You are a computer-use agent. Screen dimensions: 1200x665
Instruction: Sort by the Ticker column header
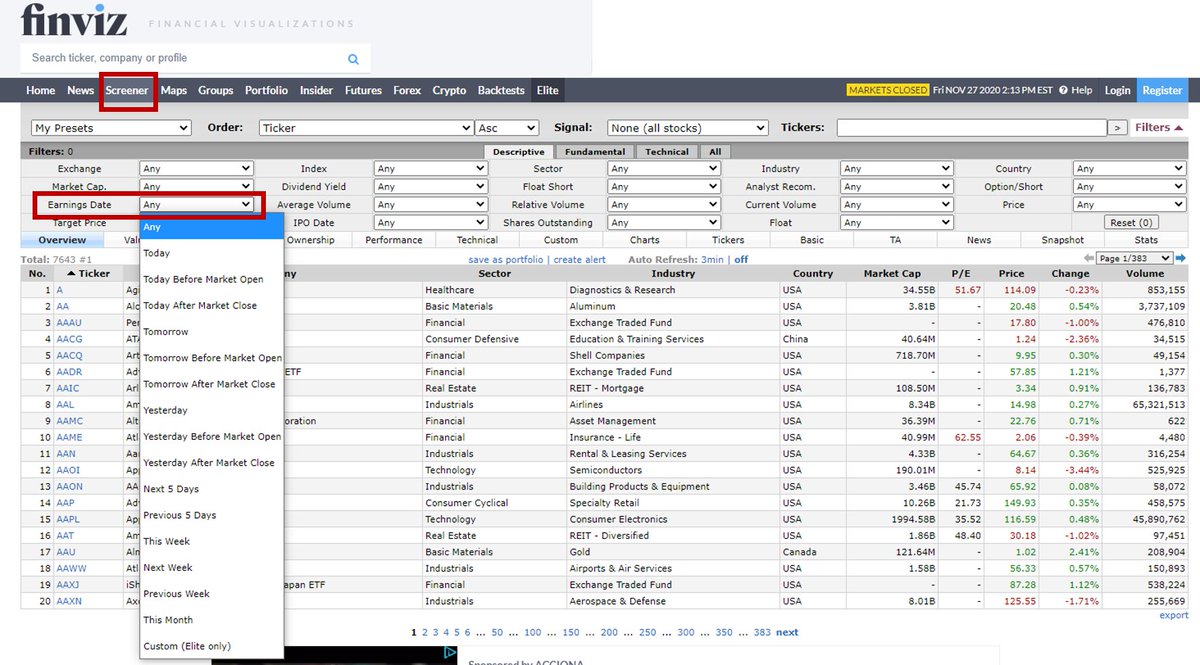(x=89, y=273)
